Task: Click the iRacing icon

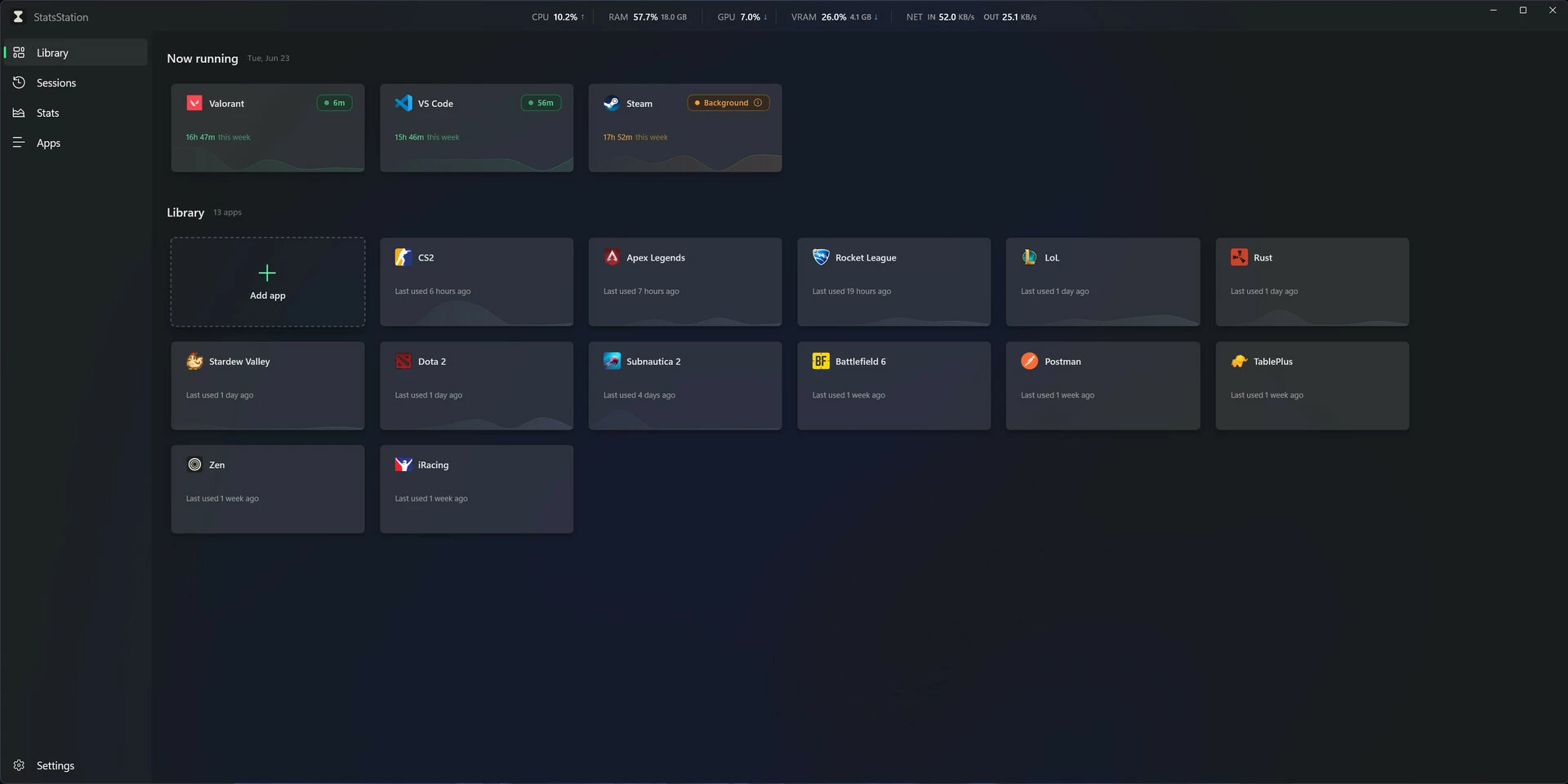Action: 403,465
